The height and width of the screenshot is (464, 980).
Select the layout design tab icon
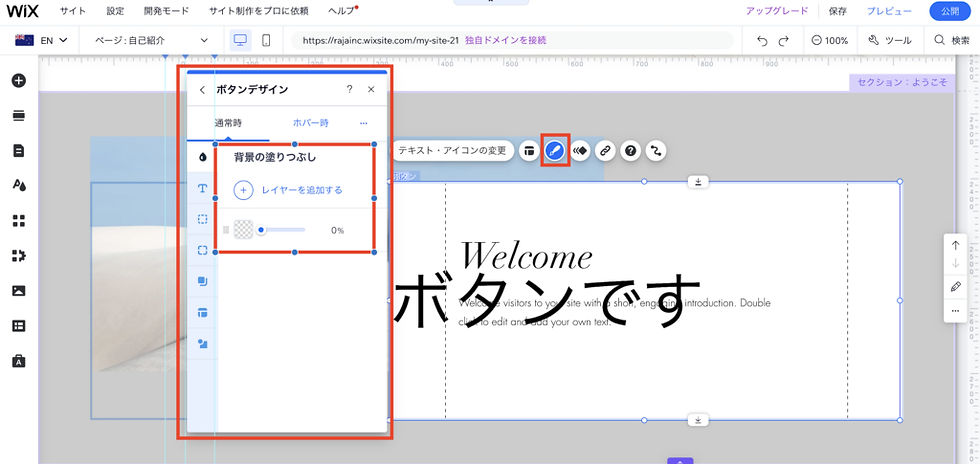[x=202, y=312]
